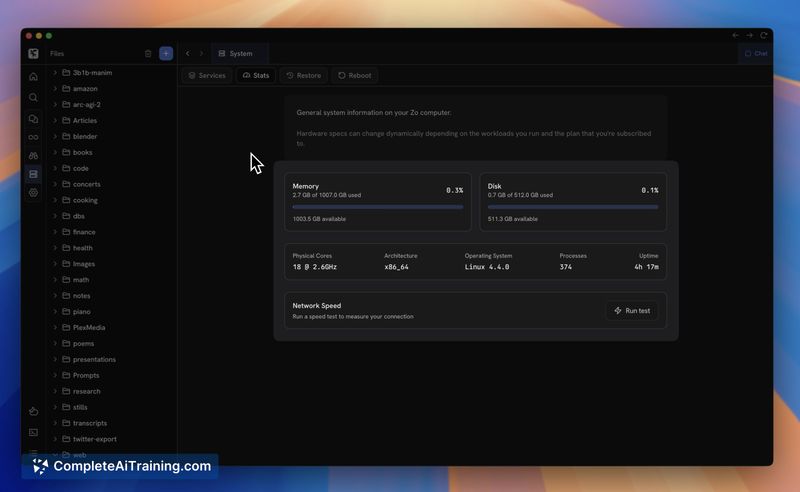The width and height of the screenshot is (800, 492).
Task: Click the '511.3 GB available' disk text
Action: click(513, 219)
